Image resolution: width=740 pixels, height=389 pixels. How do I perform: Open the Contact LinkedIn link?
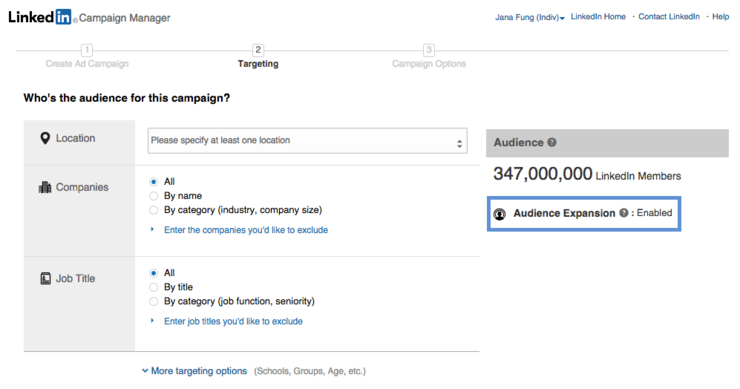point(669,17)
